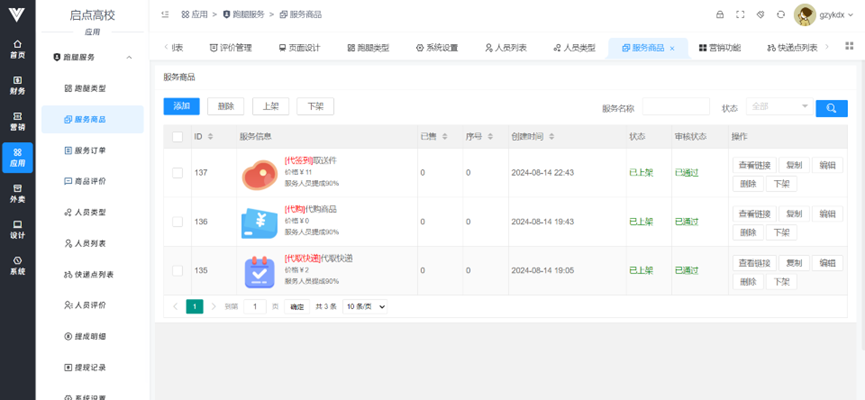Check the select-all header checkbox

click(177, 136)
